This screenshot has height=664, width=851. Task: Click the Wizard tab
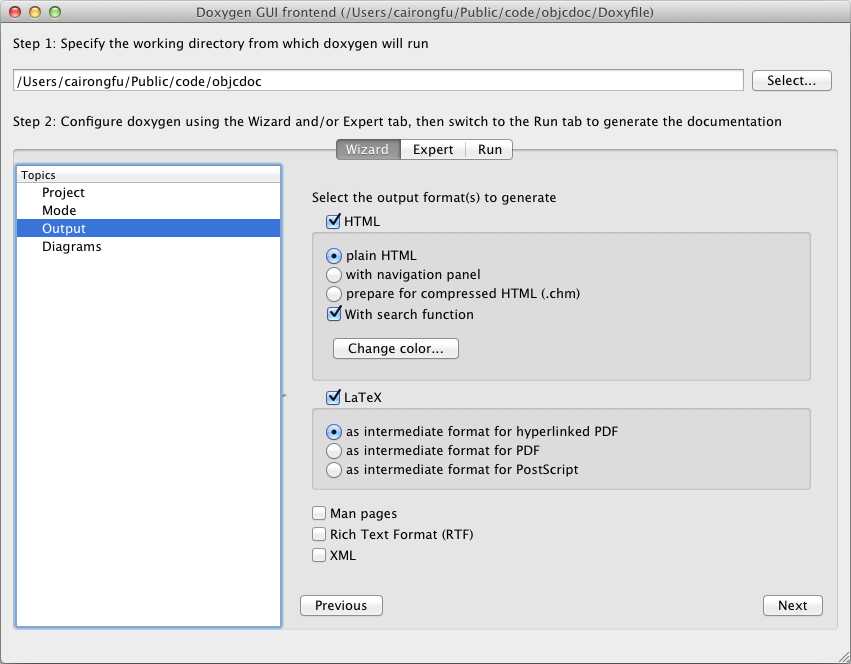point(367,149)
